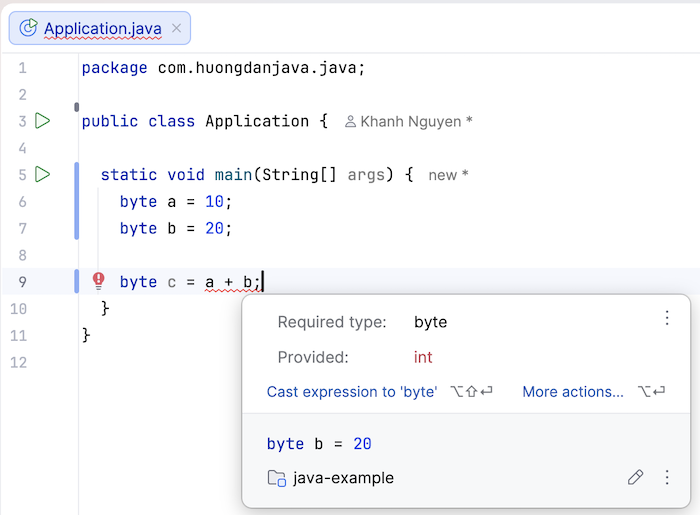Open the options menu beside Required type
The image size is (700, 515).
(x=667, y=318)
